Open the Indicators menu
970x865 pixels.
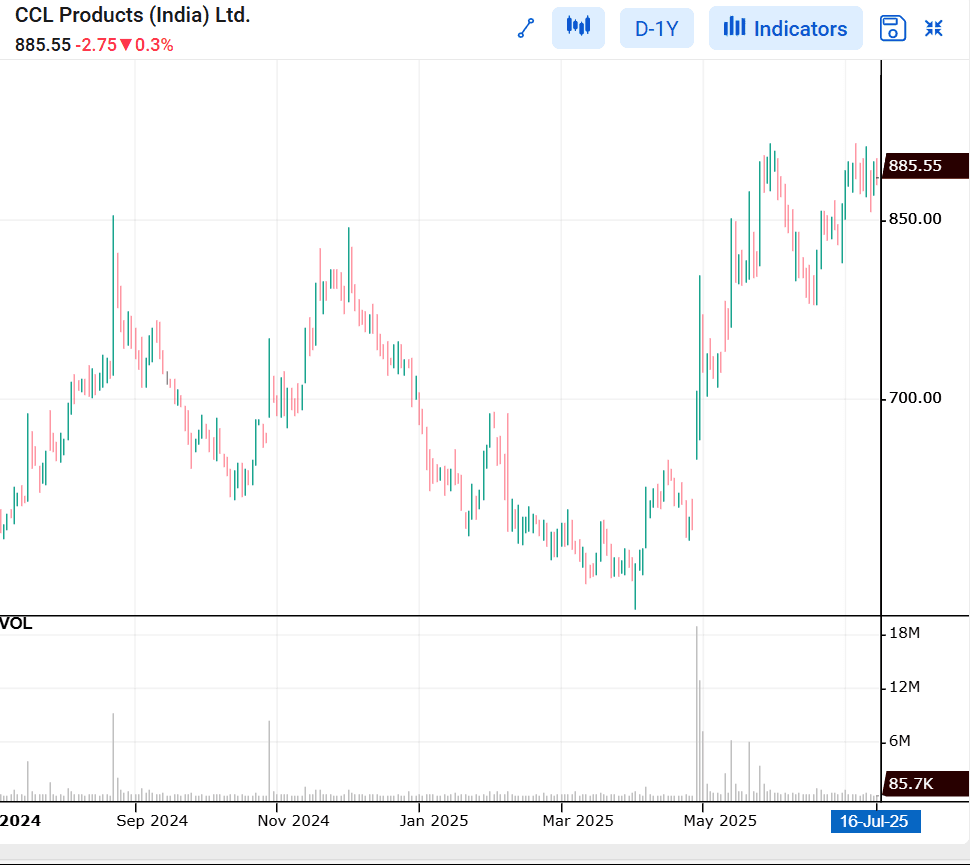[785, 28]
